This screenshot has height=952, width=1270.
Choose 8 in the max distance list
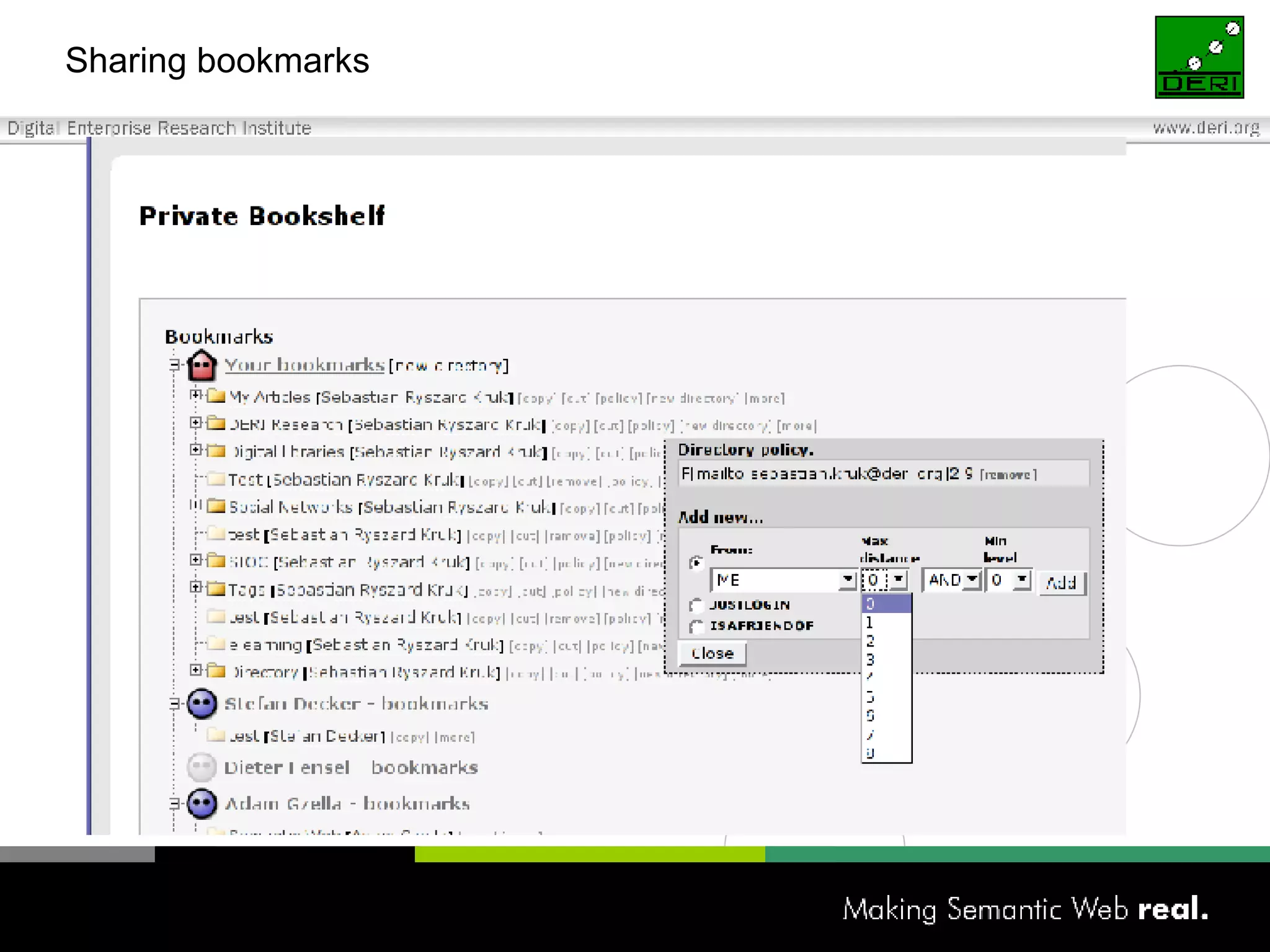pos(886,753)
